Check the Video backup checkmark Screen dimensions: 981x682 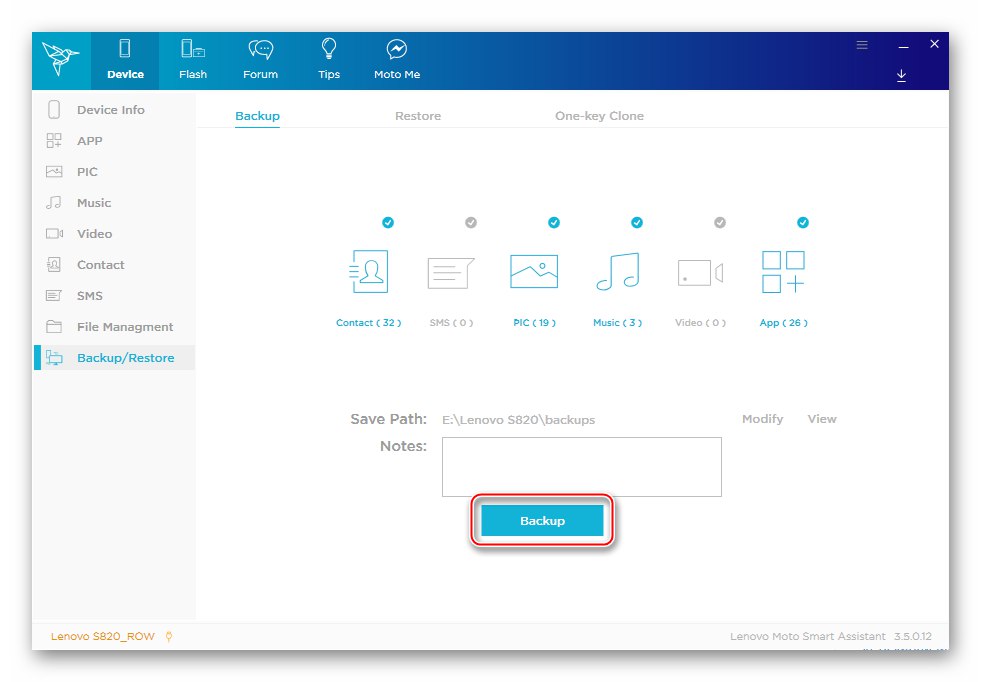[720, 222]
